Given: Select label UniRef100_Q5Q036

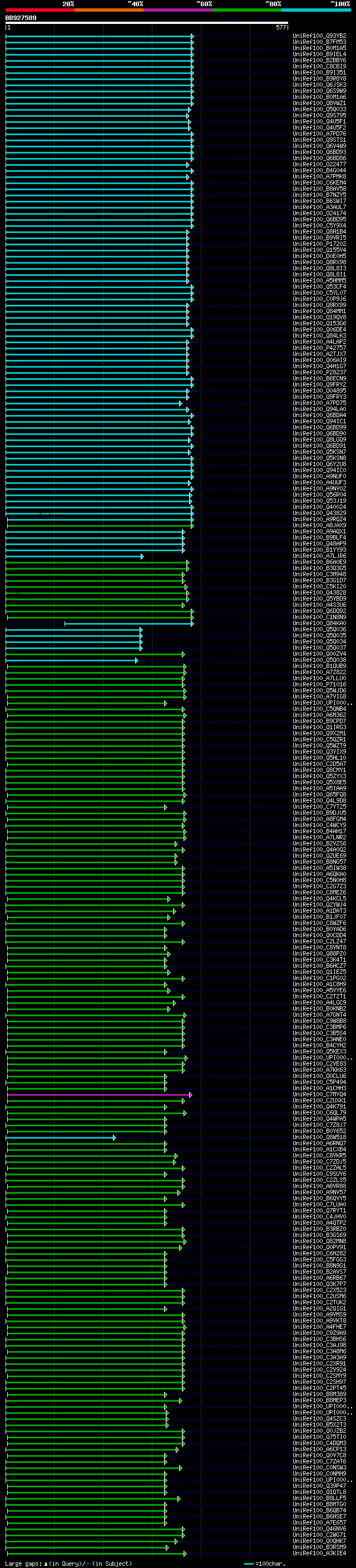Looking at the screenshot, I should tap(319, 630).
